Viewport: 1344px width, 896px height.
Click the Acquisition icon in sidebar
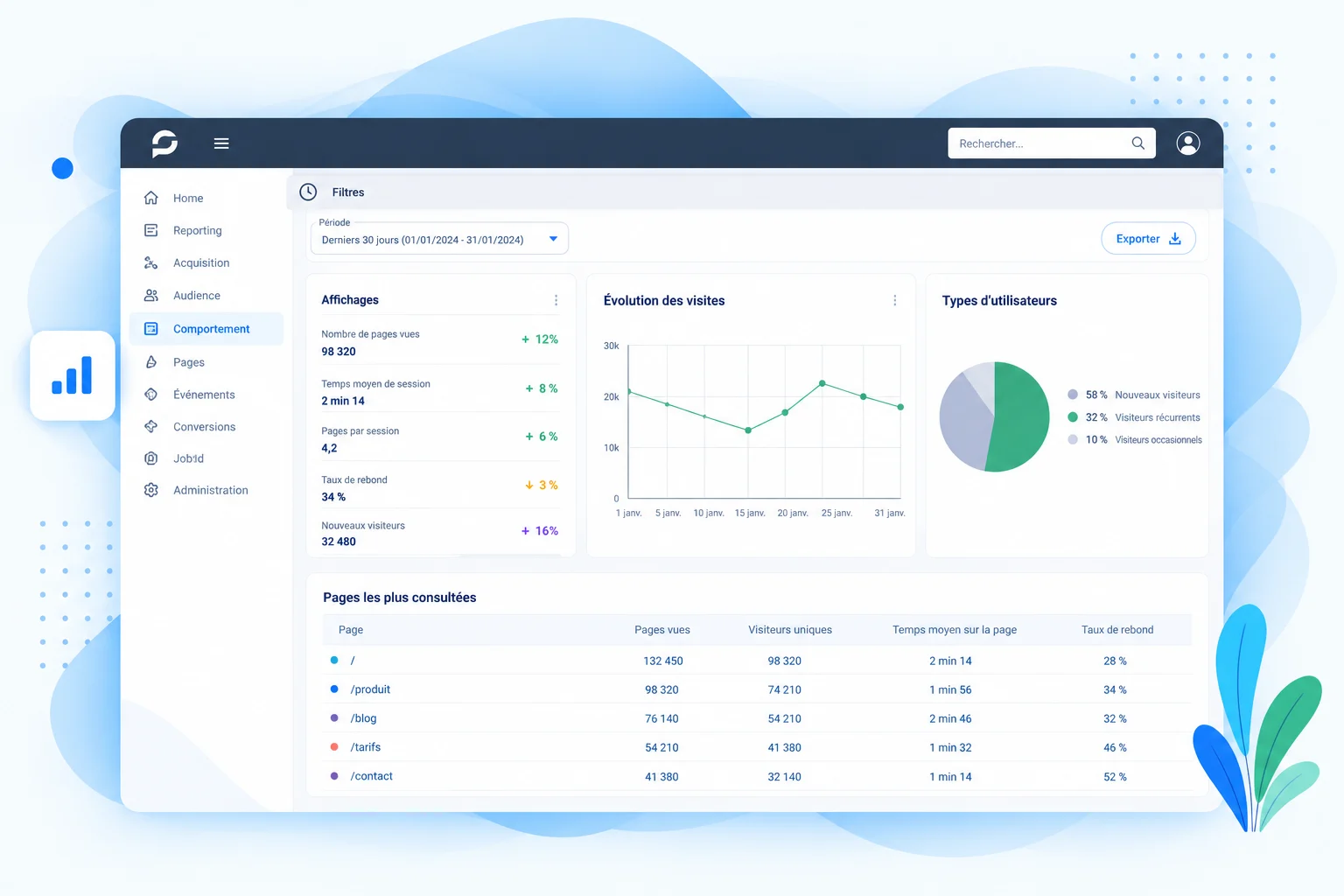click(151, 262)
